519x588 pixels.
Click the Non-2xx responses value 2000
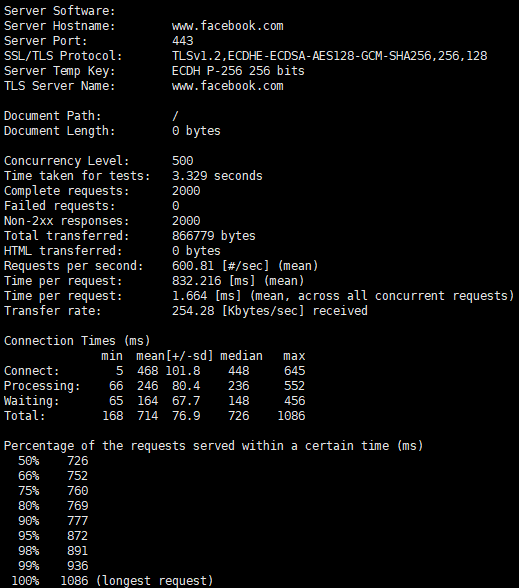pos(186,221)
